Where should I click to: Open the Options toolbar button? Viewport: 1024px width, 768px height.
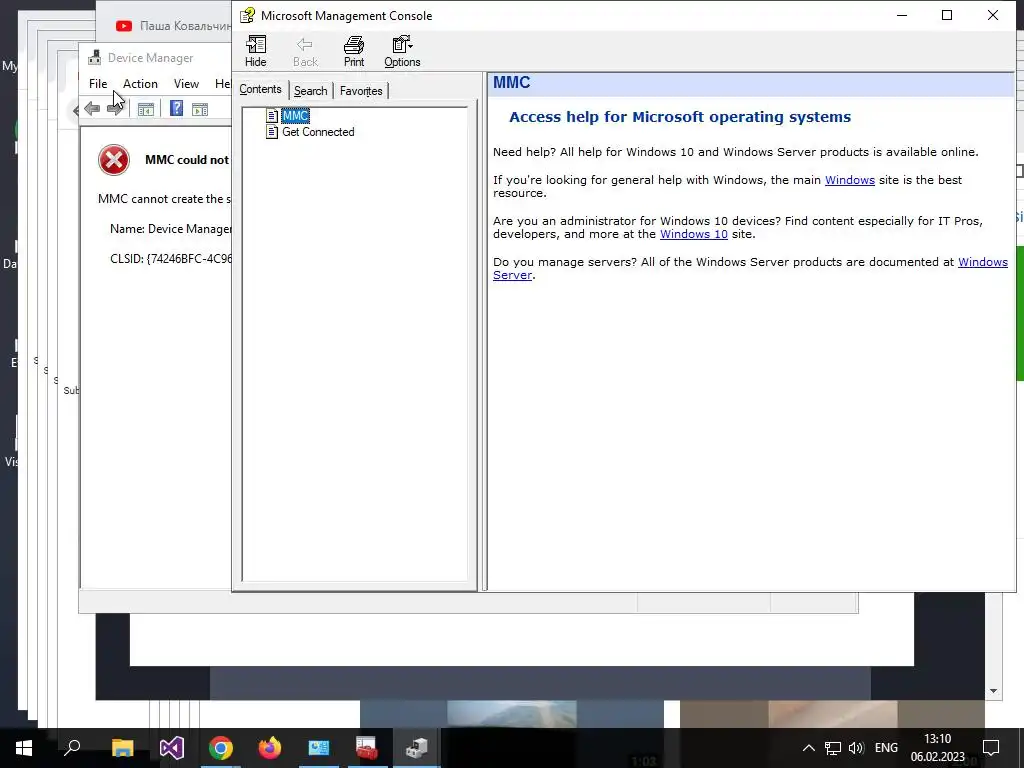click(x=402, y=52)
